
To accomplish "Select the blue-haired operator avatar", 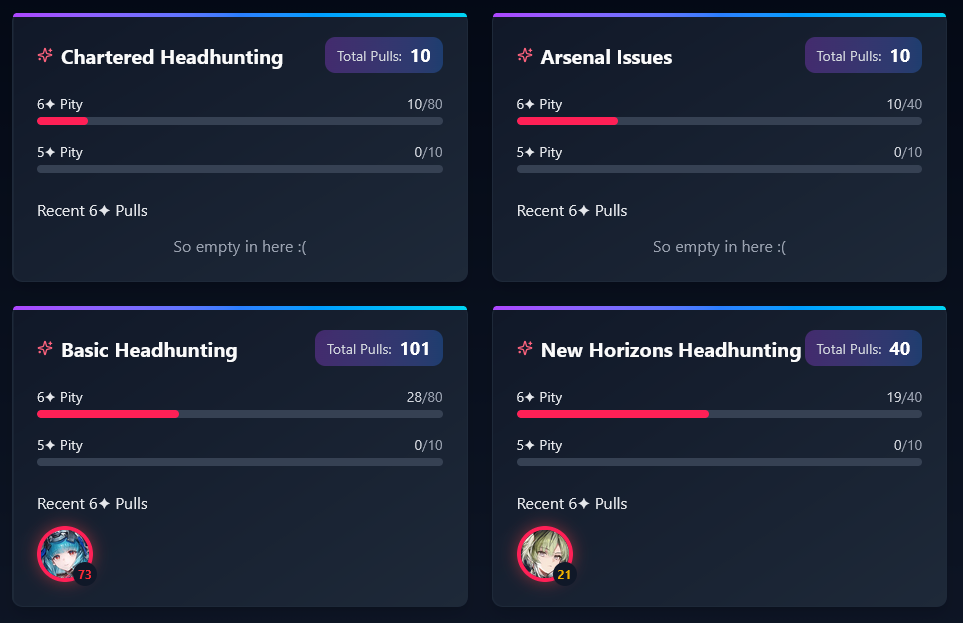I will (64, 554).
